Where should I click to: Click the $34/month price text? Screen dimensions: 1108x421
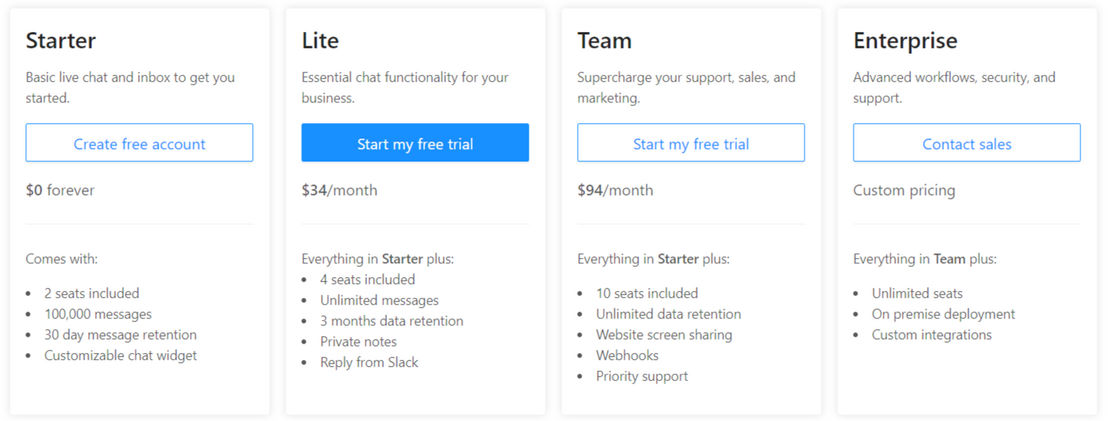[x=339, y=190]
